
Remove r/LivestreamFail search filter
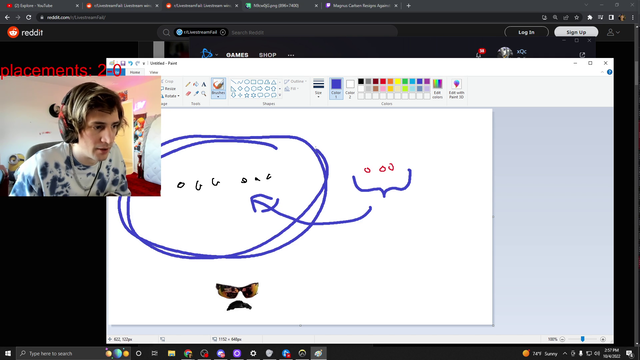coord(223,32)
